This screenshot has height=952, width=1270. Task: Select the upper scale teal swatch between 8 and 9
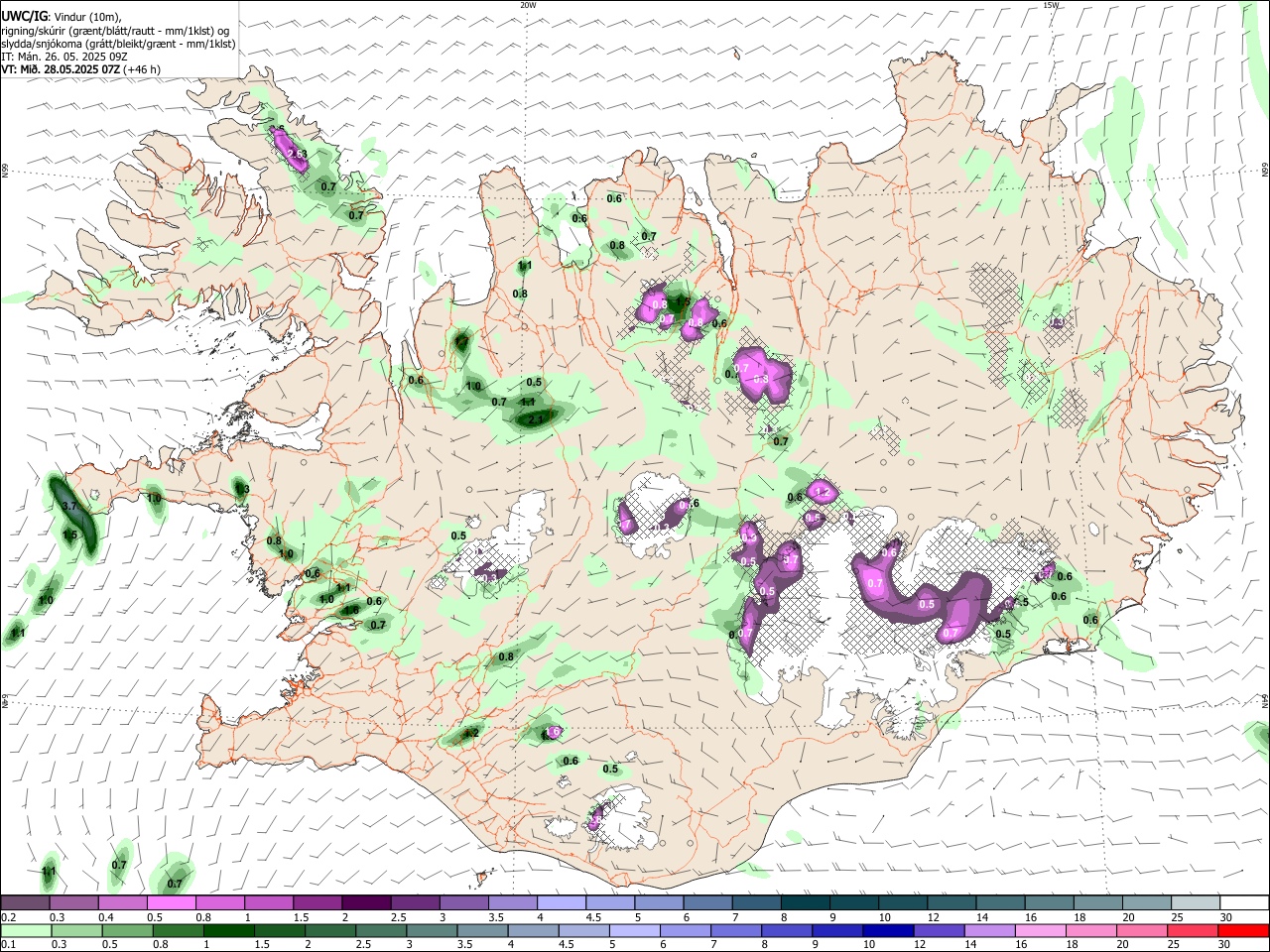806,902
